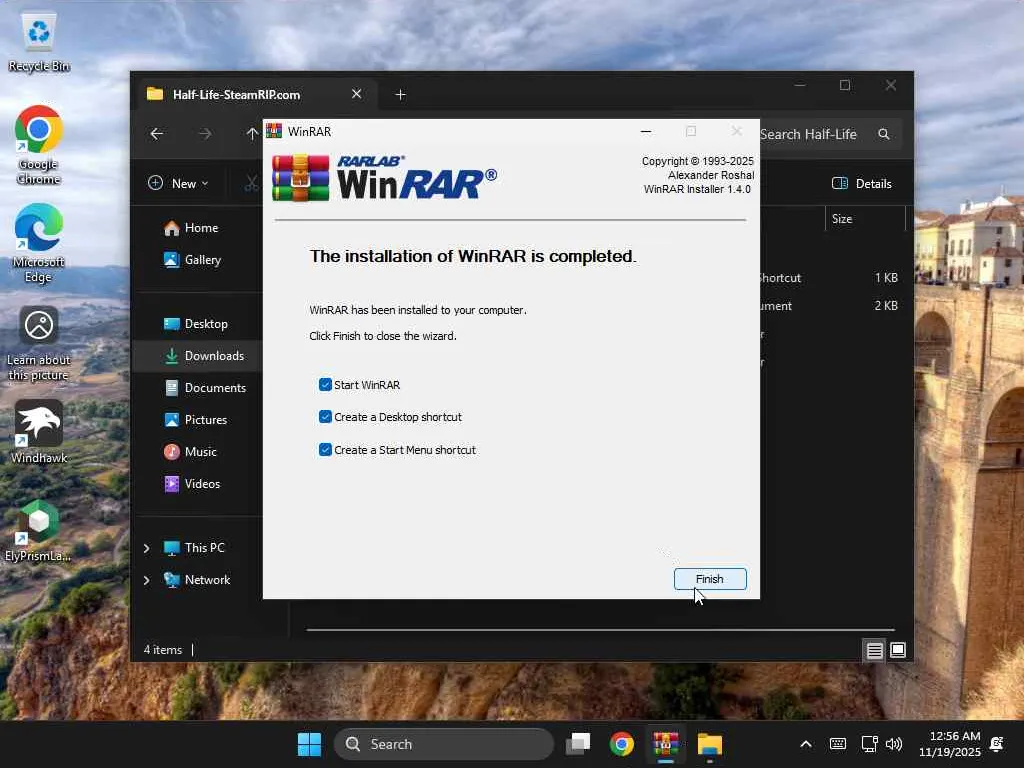Select Microsoft Edge desktop shortcut

click(39, 243)
